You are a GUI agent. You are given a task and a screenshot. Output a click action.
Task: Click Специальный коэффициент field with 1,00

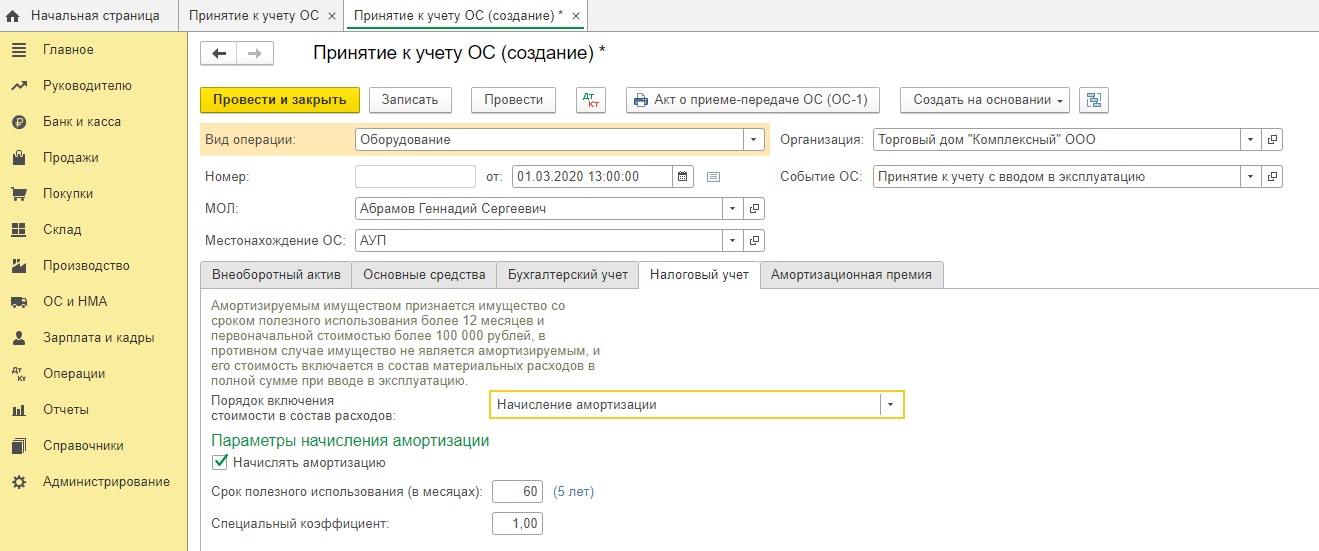pyautogui.click(x=517, y=524)
